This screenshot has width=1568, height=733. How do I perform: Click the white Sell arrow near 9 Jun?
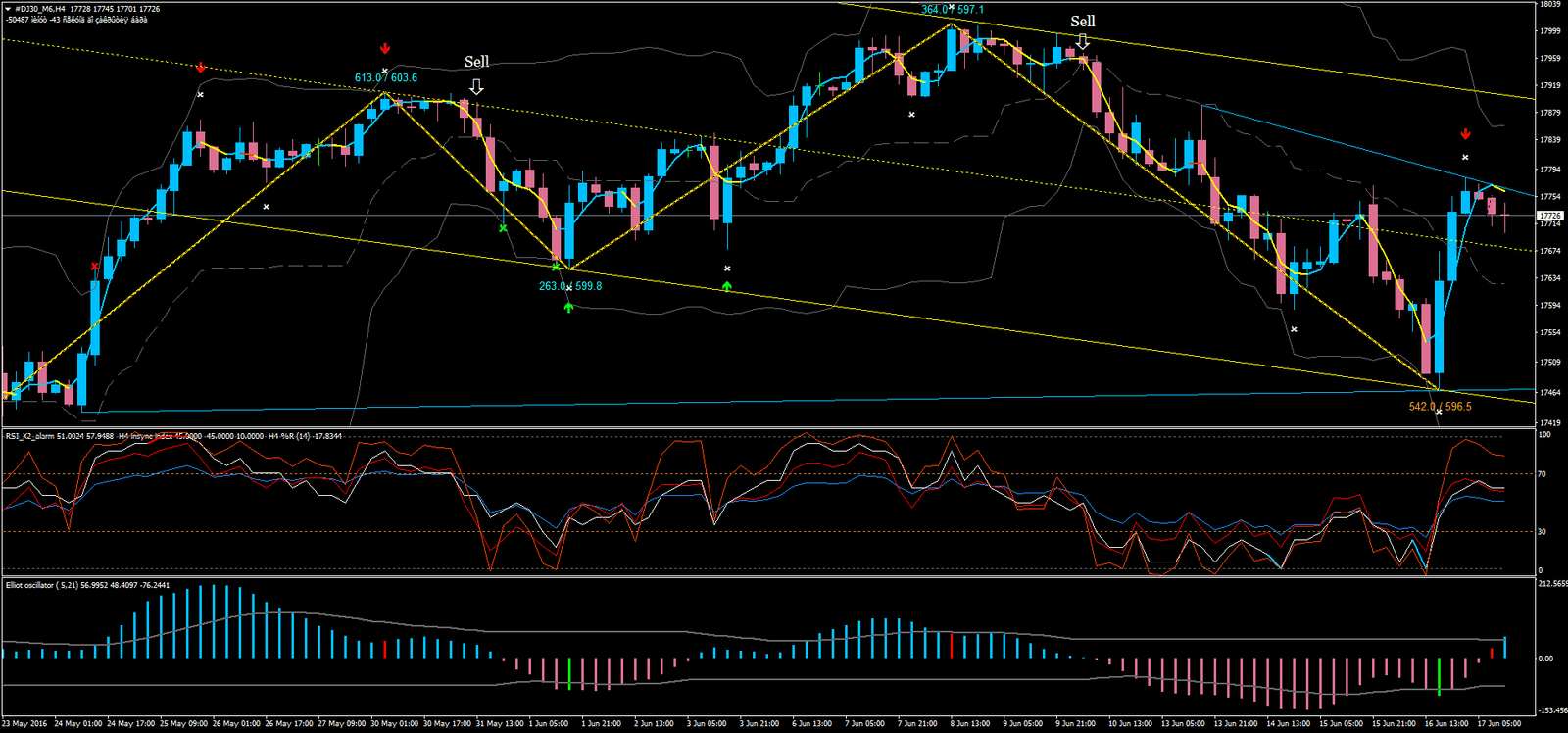[1083, 41]
